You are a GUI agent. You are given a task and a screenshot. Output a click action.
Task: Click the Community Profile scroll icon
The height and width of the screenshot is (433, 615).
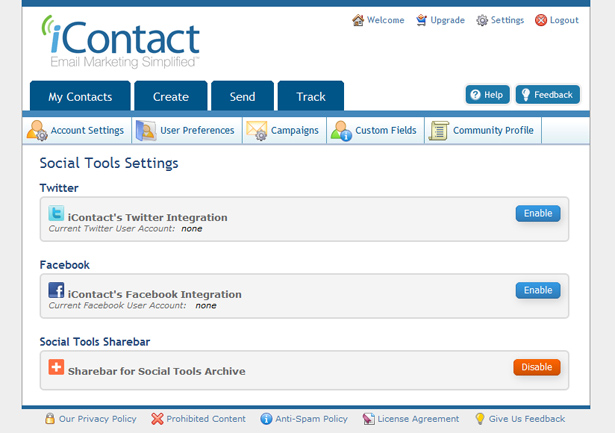(x=439, y=131)
